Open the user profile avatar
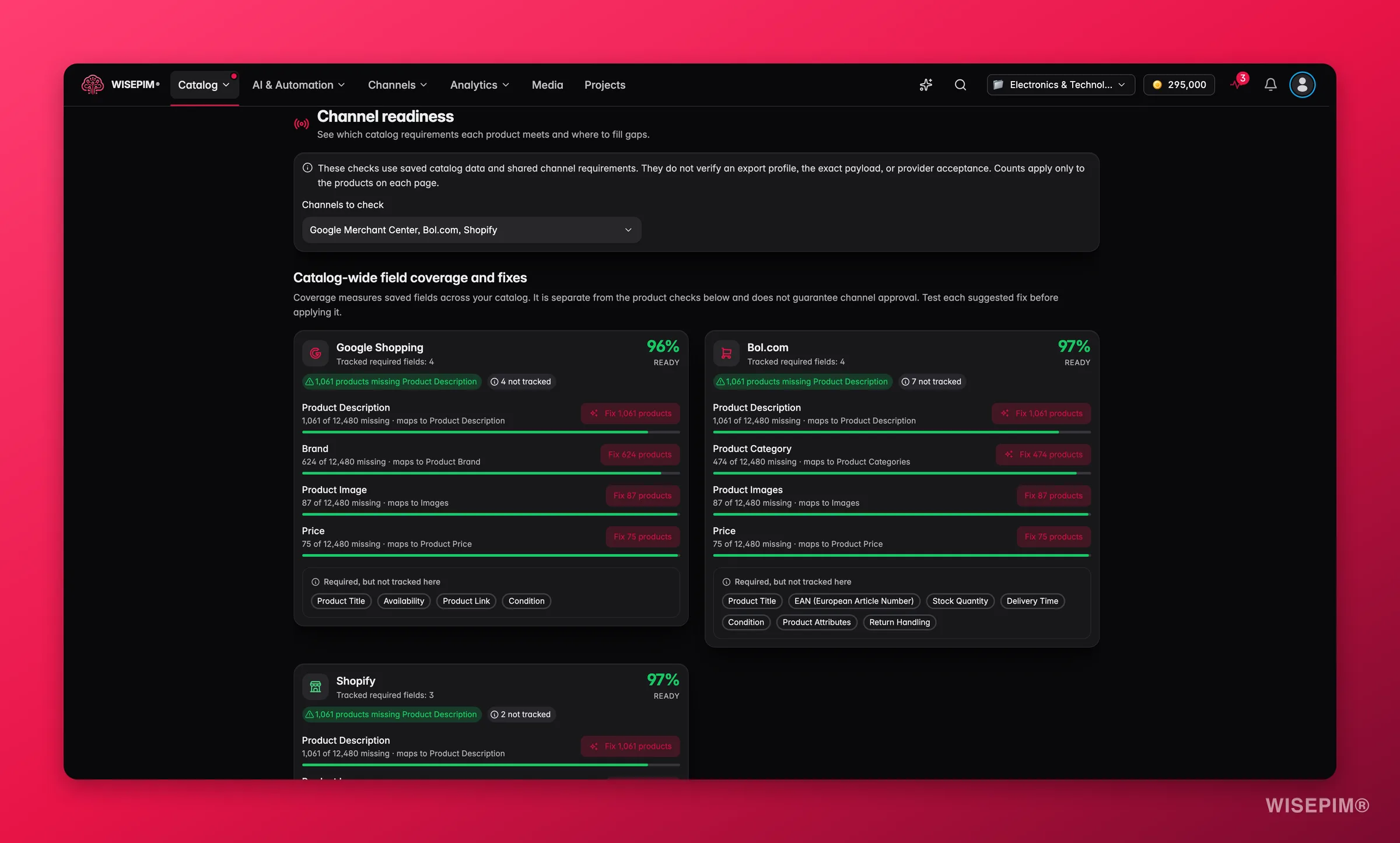The height and width of the screenshot is (843, 1400). pos(1302,85)
